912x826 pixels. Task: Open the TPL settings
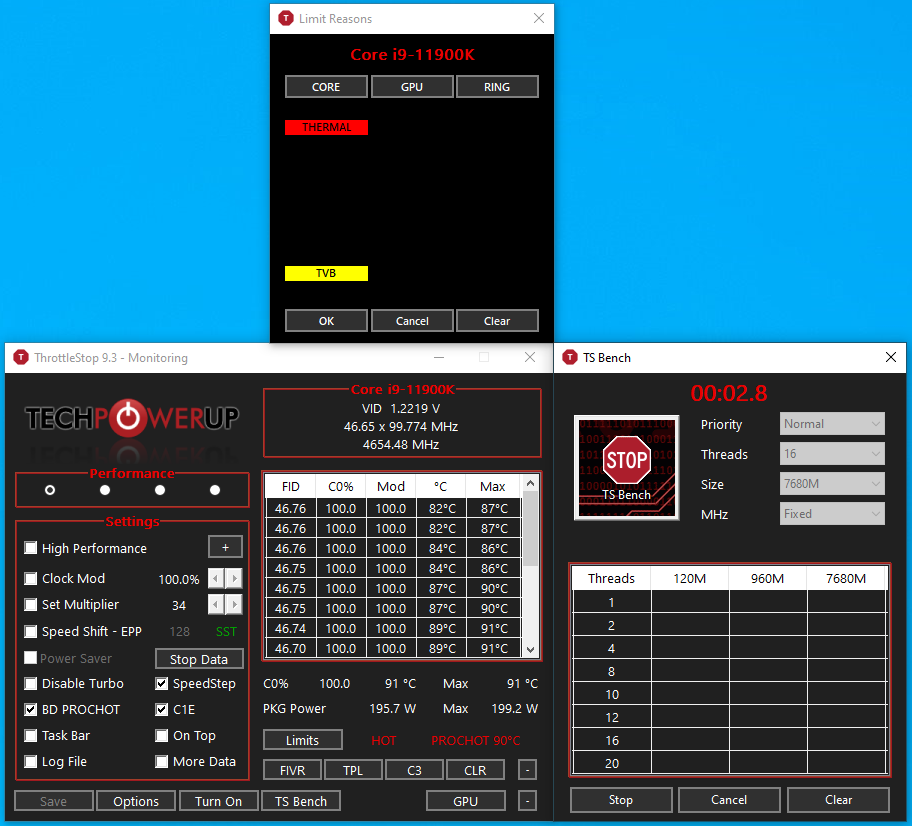[353, 770]
